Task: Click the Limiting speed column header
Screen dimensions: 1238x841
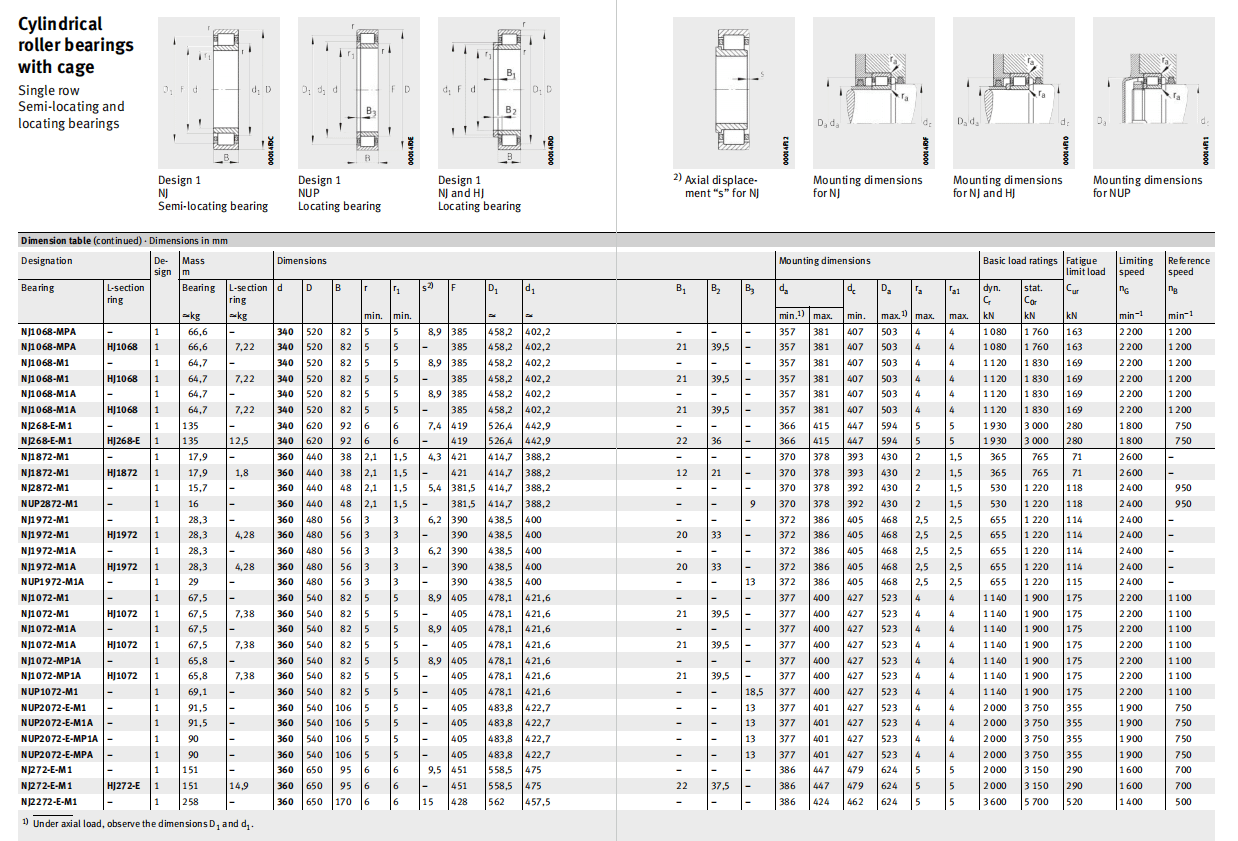Action: tap(1135, 266)
